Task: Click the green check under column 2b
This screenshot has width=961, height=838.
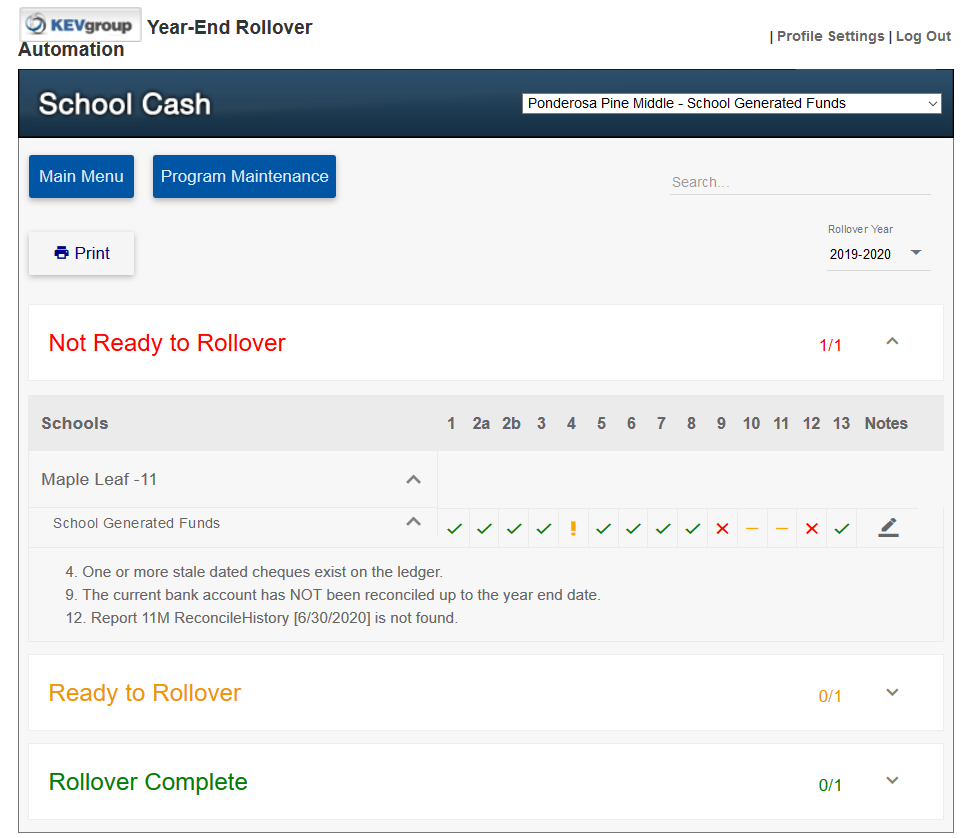Action: (514, 528)
